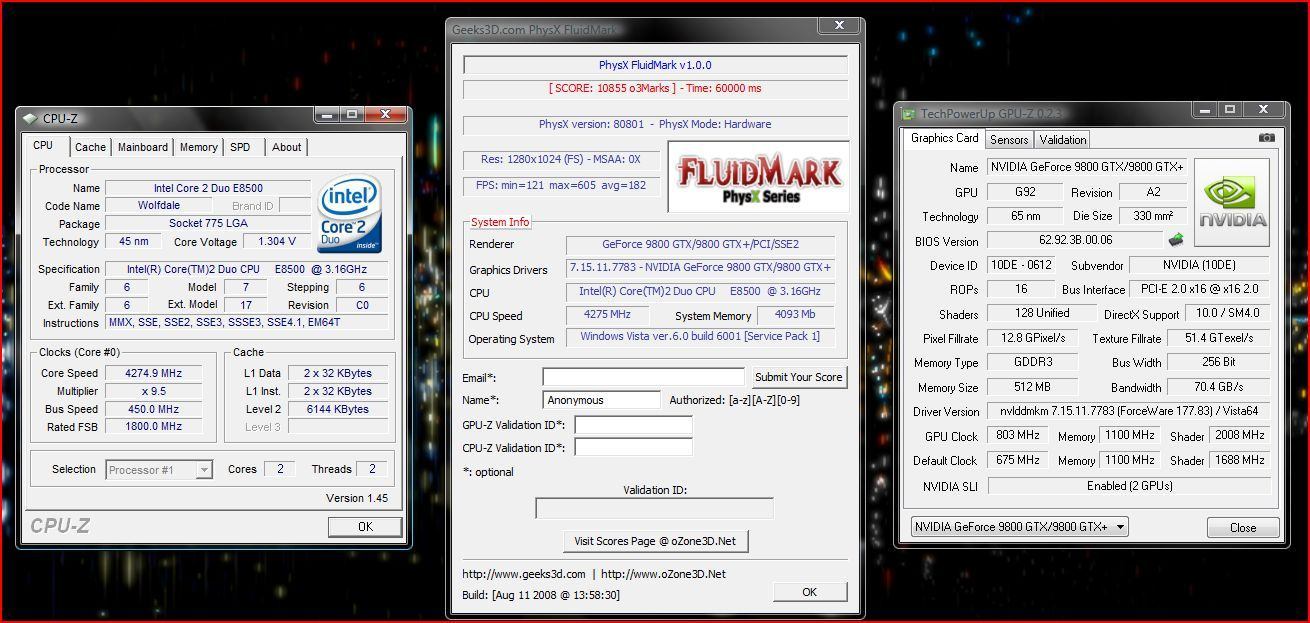Click the Submit Your Score button
Viewport: 1310px width, 623px height.
coord(798,377)
